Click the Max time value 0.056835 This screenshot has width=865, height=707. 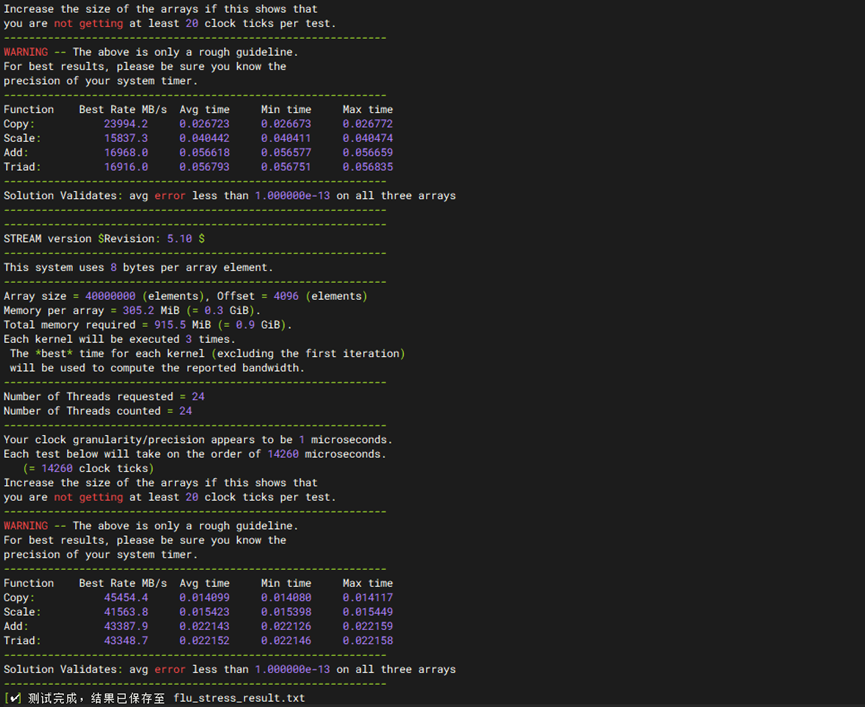click(x=367, y=167)
